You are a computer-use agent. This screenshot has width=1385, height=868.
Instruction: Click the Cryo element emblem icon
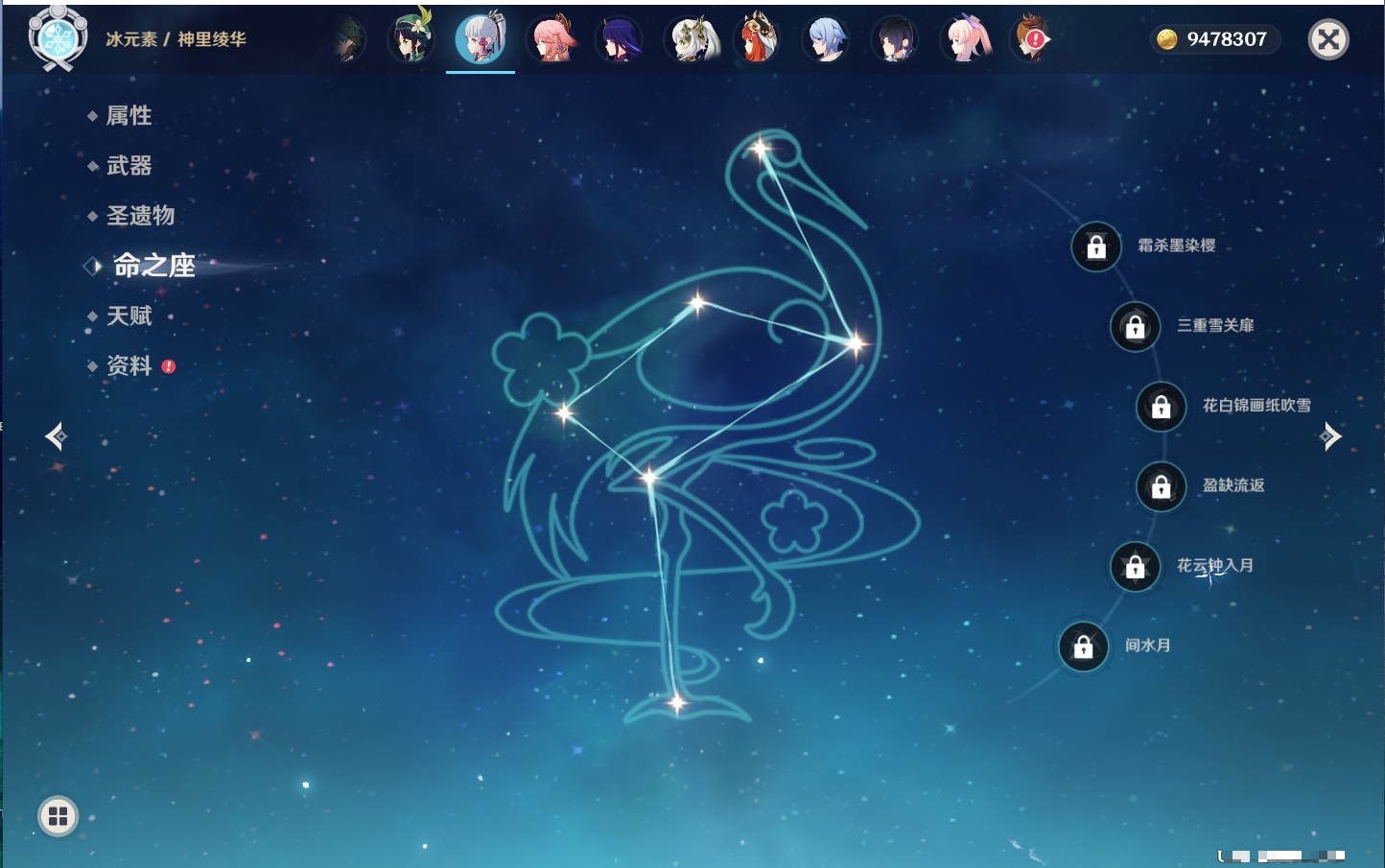tap(58, 39)
